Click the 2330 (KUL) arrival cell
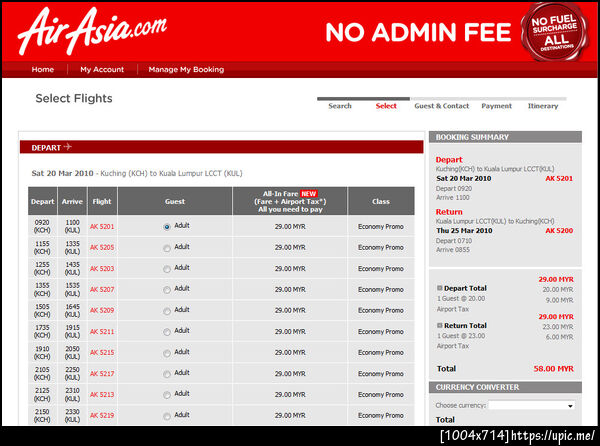This screenshot has height=446, width=600. coord(72,415)
